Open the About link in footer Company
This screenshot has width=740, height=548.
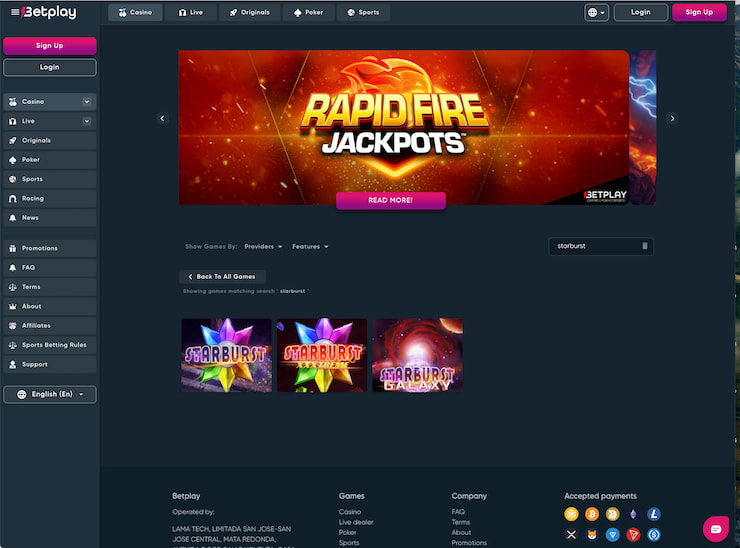point(461,532)
